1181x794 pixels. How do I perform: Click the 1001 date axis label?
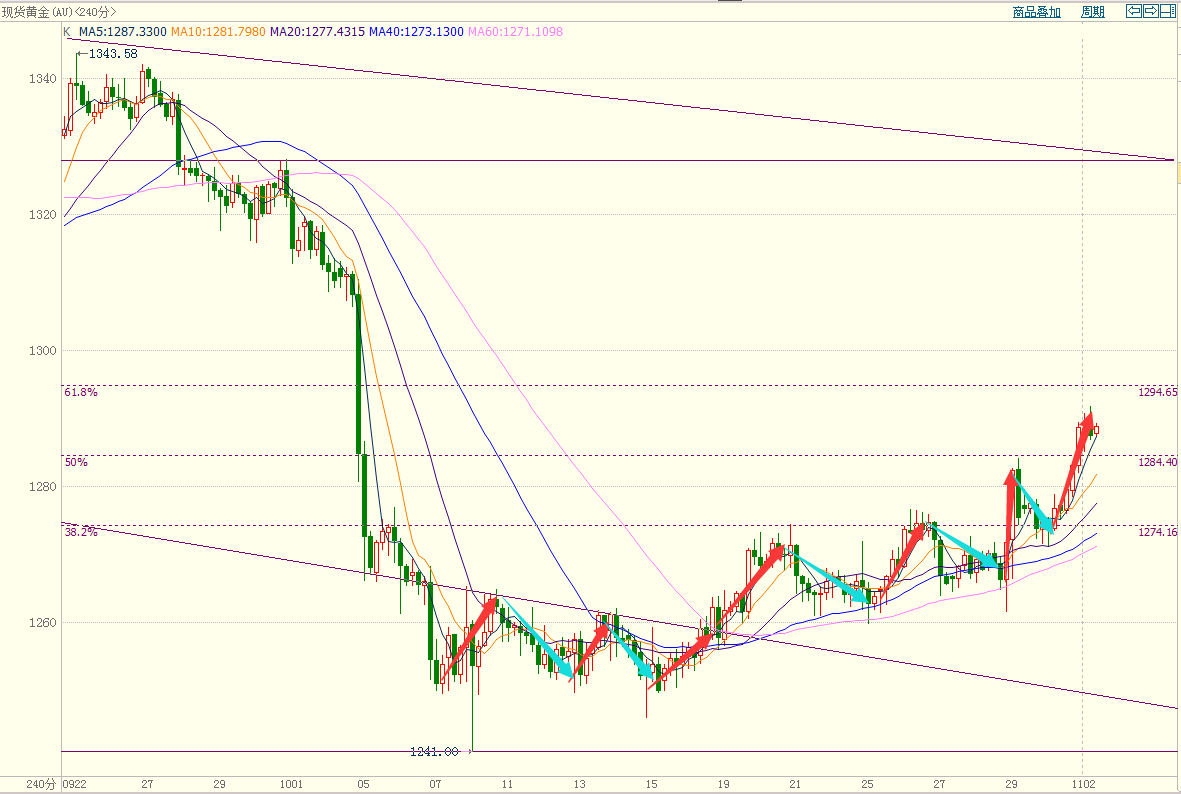pyautogui.click(x=291, y=783)
